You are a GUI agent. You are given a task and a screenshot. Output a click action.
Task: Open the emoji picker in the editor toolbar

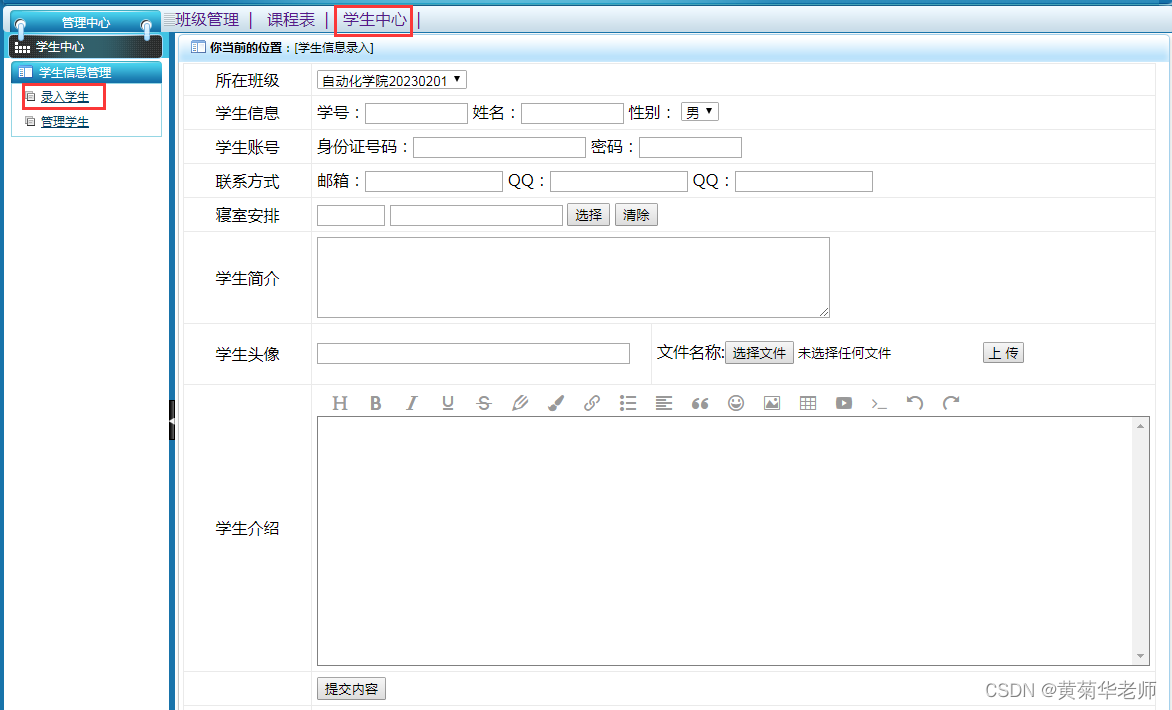[x=736, y=403]
